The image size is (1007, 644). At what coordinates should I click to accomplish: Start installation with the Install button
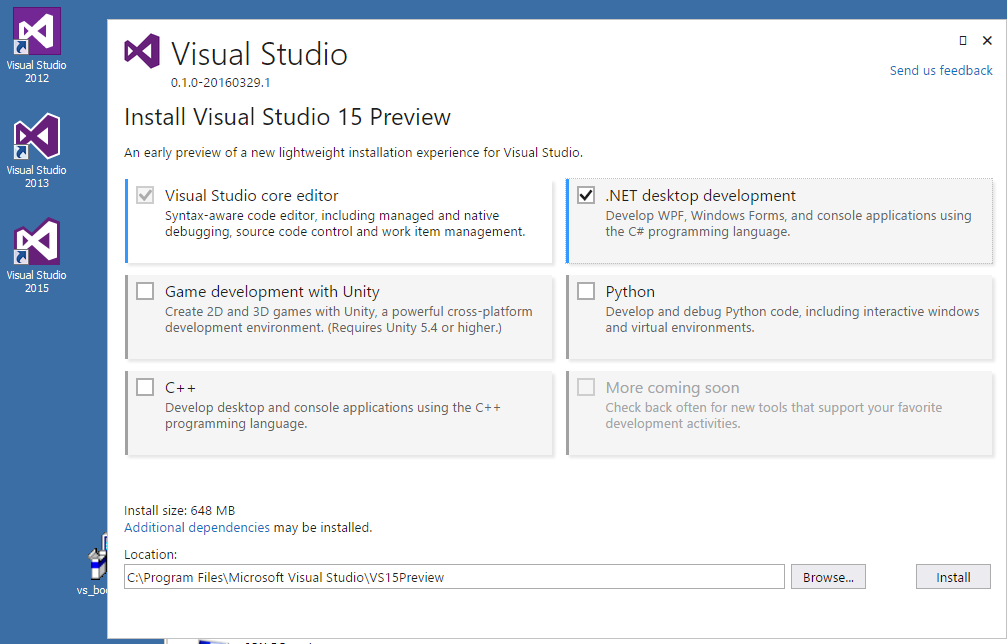953,577
